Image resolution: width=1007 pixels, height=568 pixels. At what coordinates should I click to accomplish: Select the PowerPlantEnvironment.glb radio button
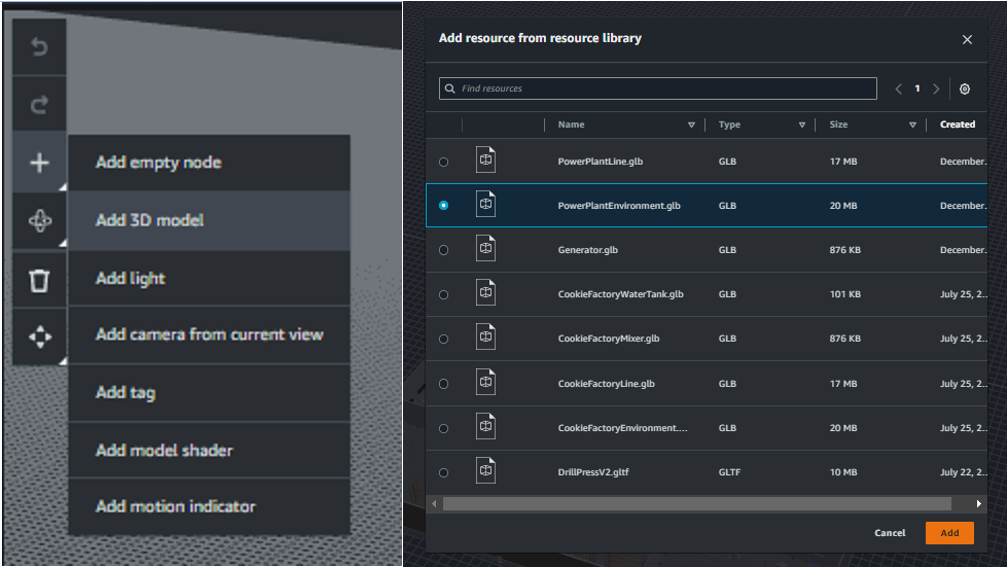tap(444, 206)
